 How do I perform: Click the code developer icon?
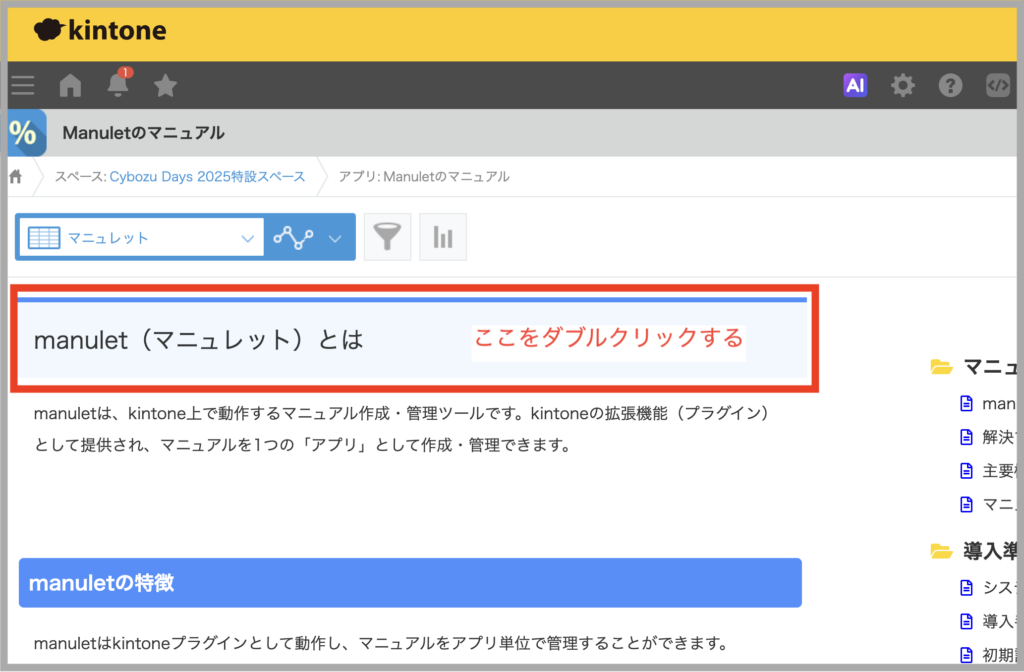[997, 86]
